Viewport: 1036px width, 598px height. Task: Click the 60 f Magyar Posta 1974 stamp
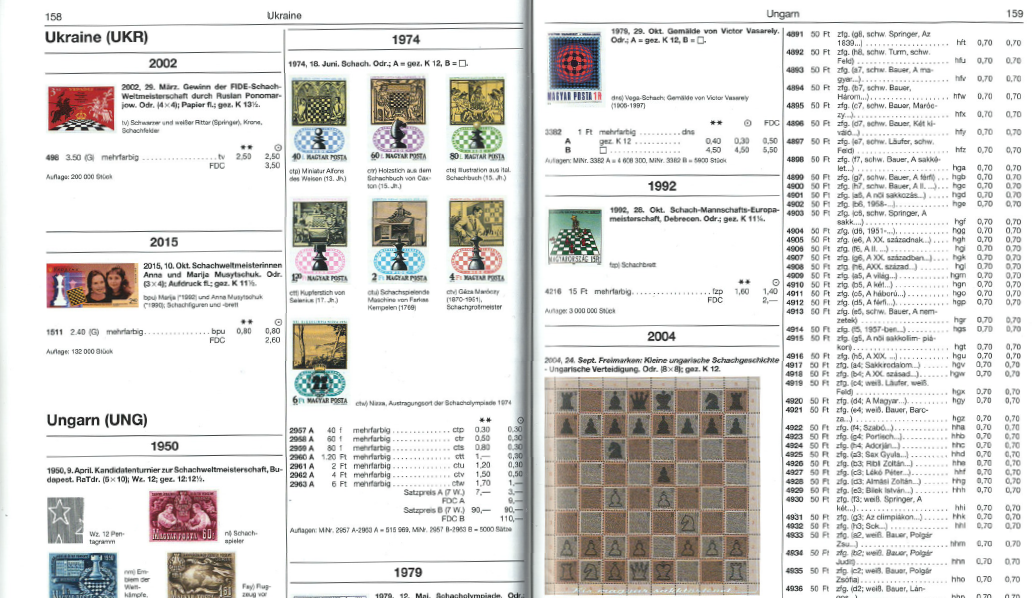(x=398, y=120)
